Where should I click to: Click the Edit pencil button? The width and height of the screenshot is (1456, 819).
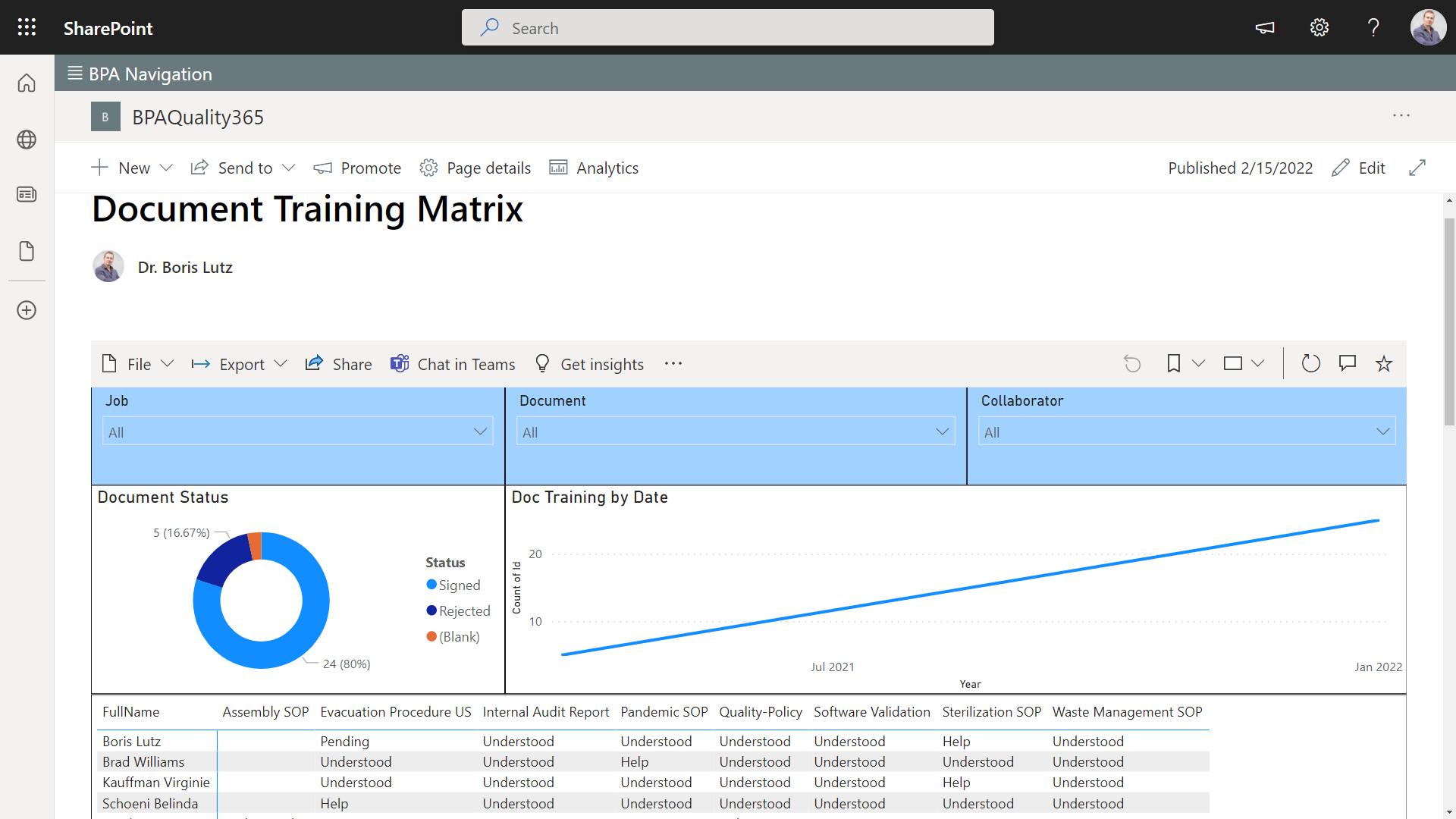pos(1359,168)
